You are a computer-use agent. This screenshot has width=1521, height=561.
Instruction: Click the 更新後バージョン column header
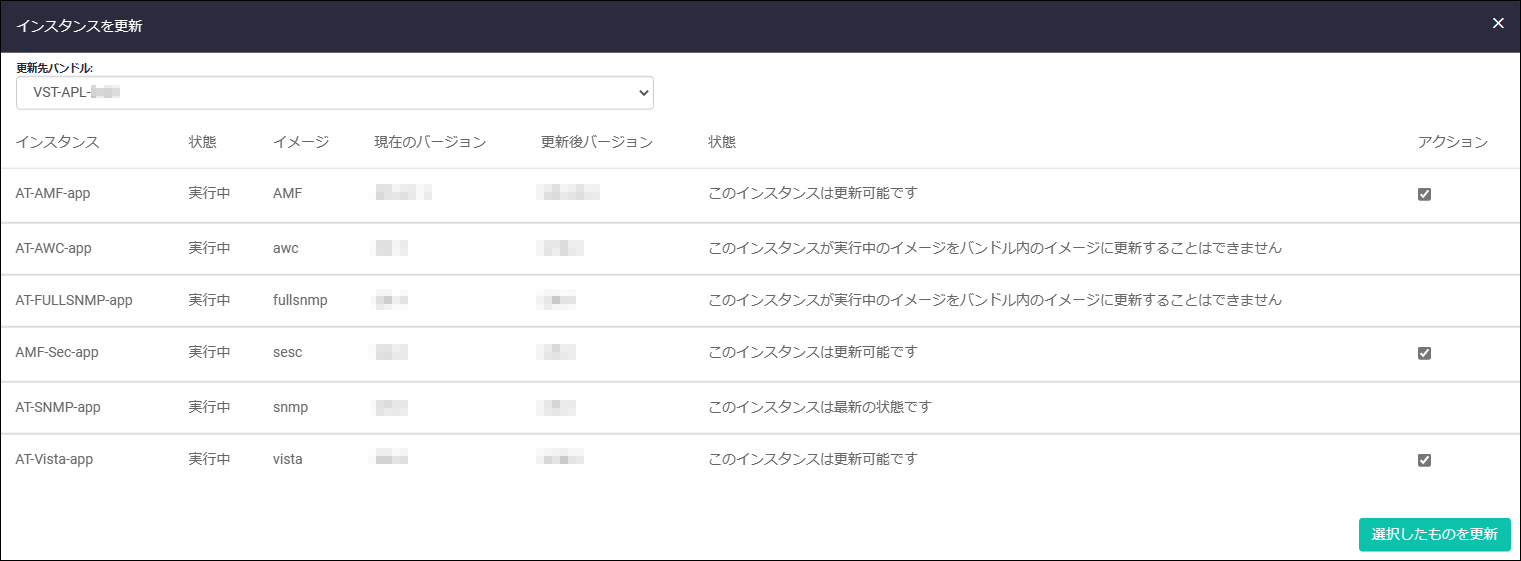(x=597, y=142)
